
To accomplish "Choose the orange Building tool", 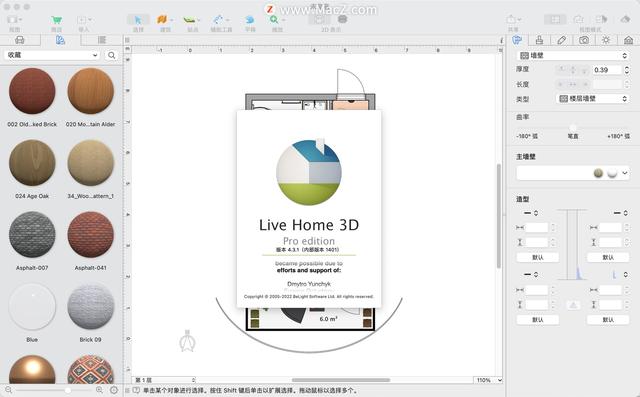I will coord(162,20).
